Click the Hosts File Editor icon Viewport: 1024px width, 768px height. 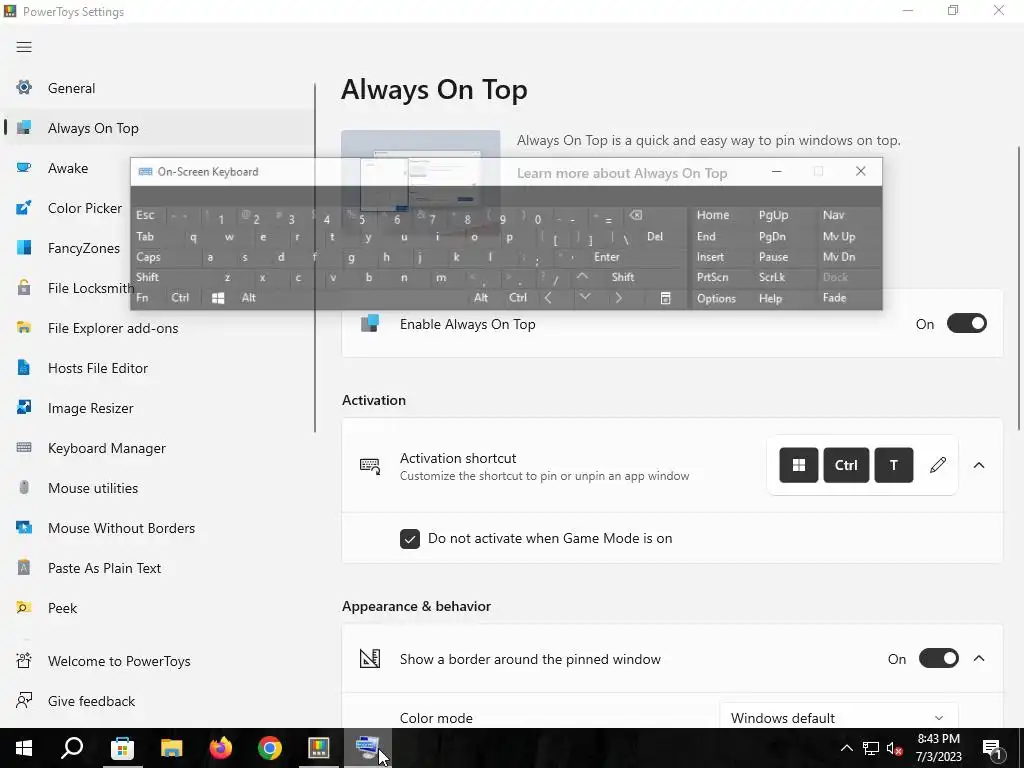click(24, 368)
